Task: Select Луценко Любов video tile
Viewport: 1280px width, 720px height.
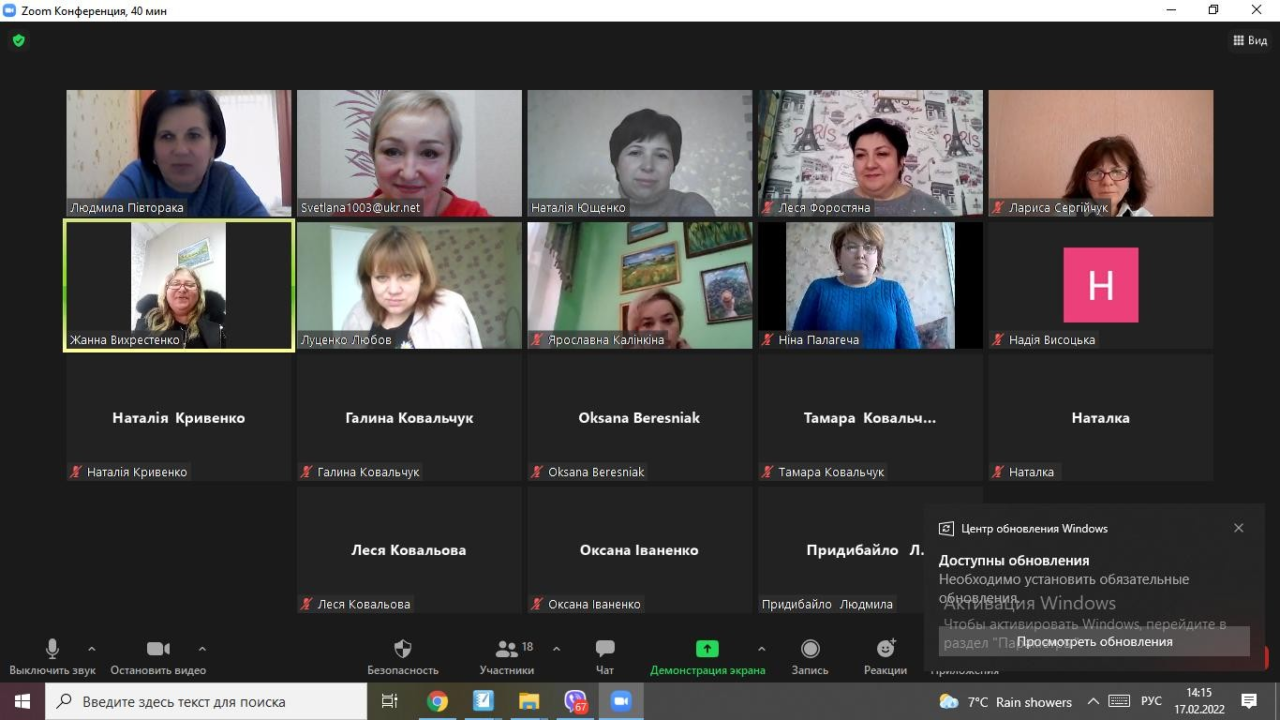Action: (x=409, y=285)
